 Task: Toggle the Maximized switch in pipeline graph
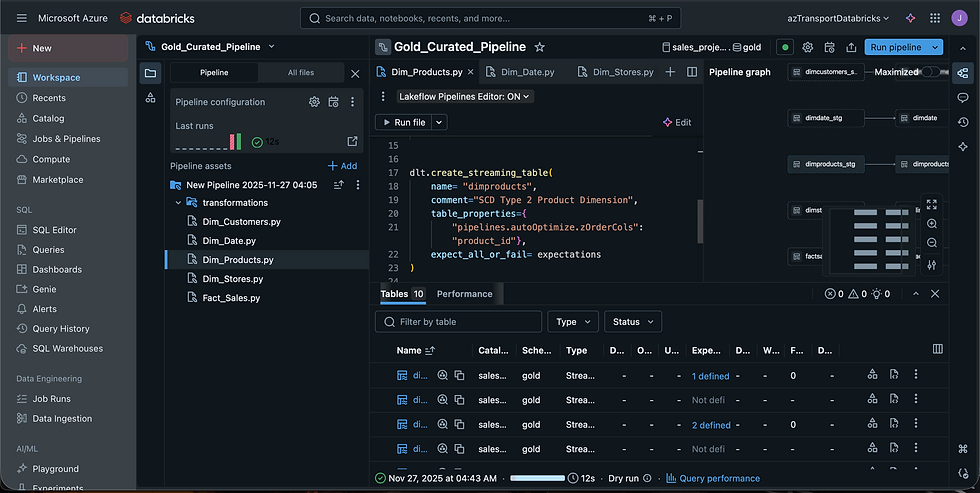[932, 72]
